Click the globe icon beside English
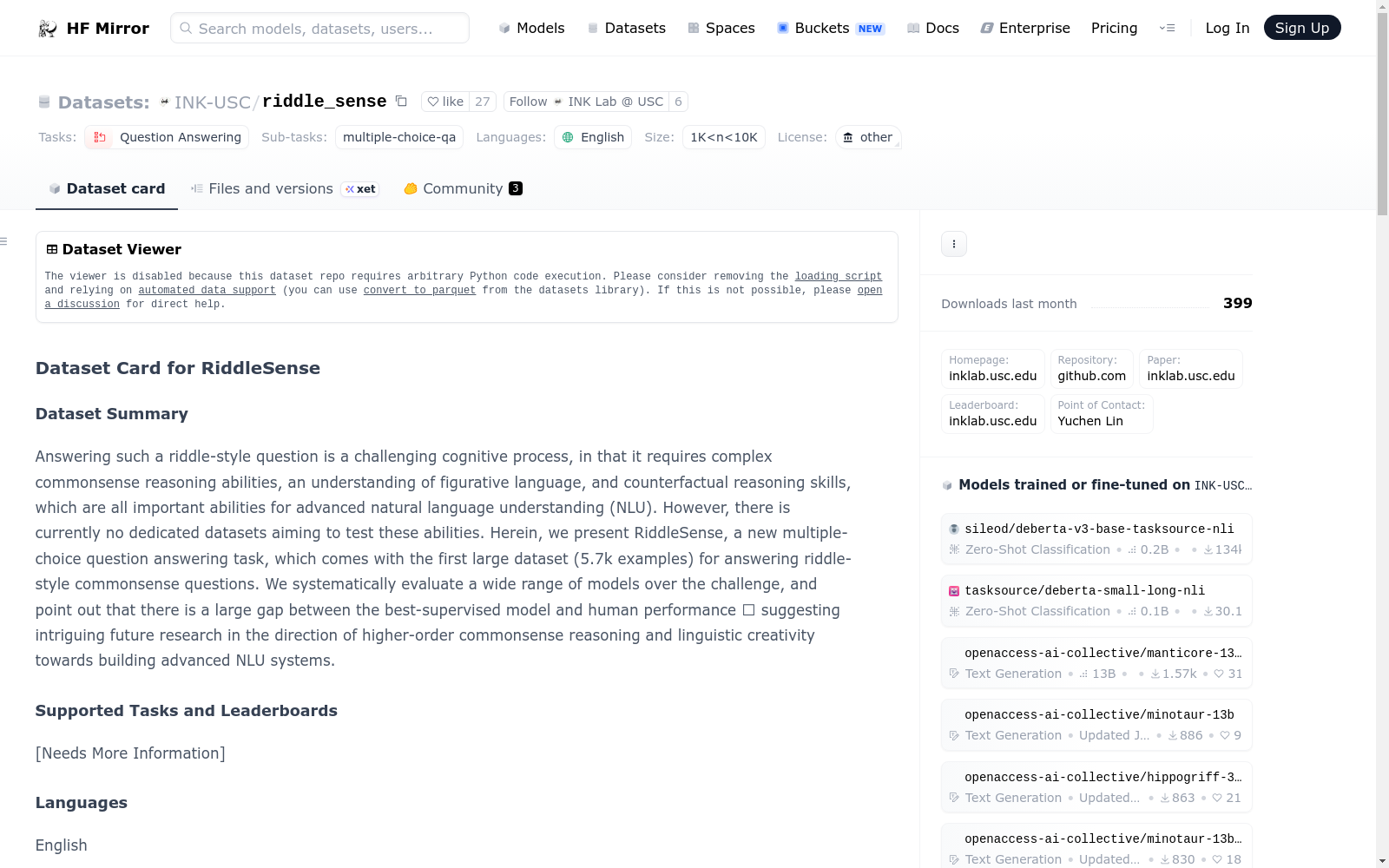 point(568,137)
